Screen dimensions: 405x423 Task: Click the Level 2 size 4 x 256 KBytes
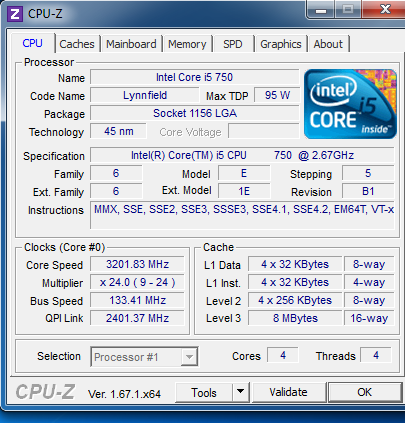coord(295,300)
